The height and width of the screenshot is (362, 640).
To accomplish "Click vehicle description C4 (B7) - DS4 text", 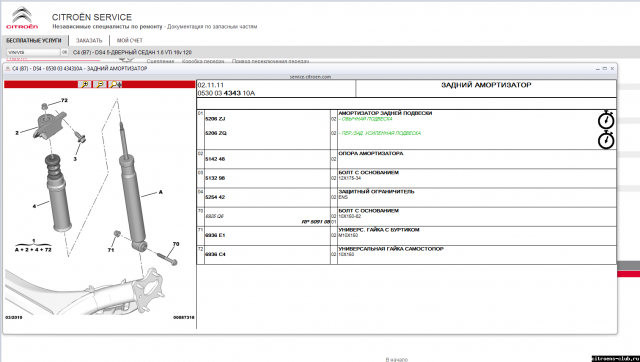I will [132, 52].
